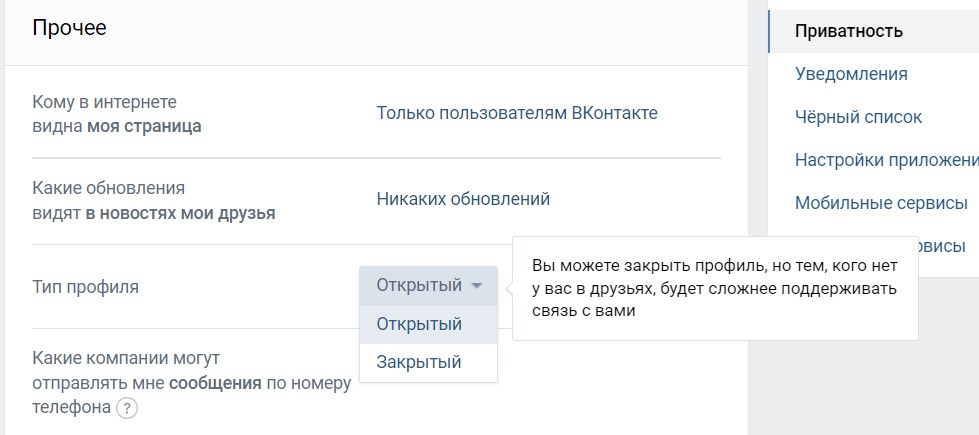Click the label about who sees моя страница
The width and height of the screenshot is (979, 435).
116,114
